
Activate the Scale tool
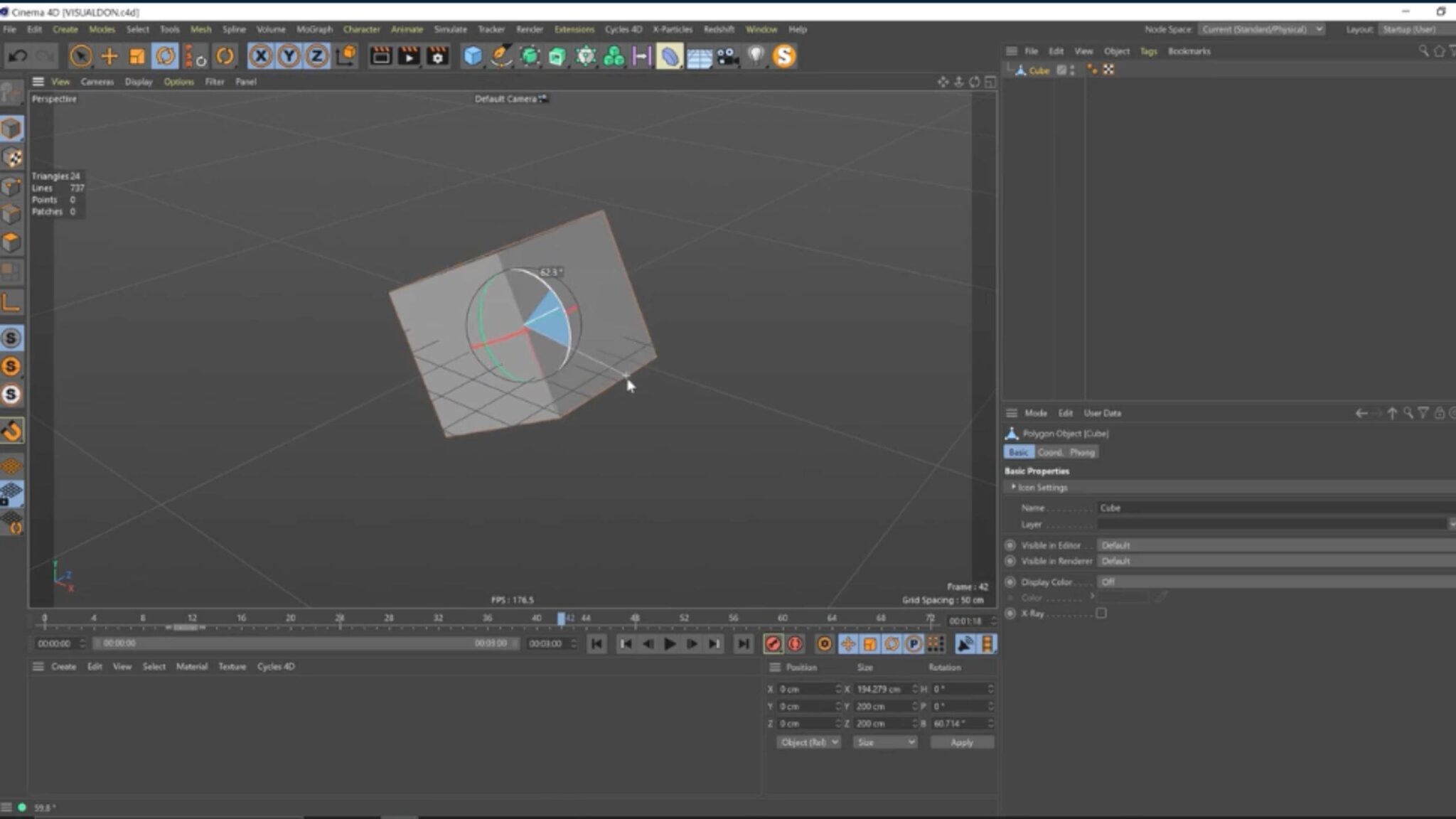coord(137,55)
